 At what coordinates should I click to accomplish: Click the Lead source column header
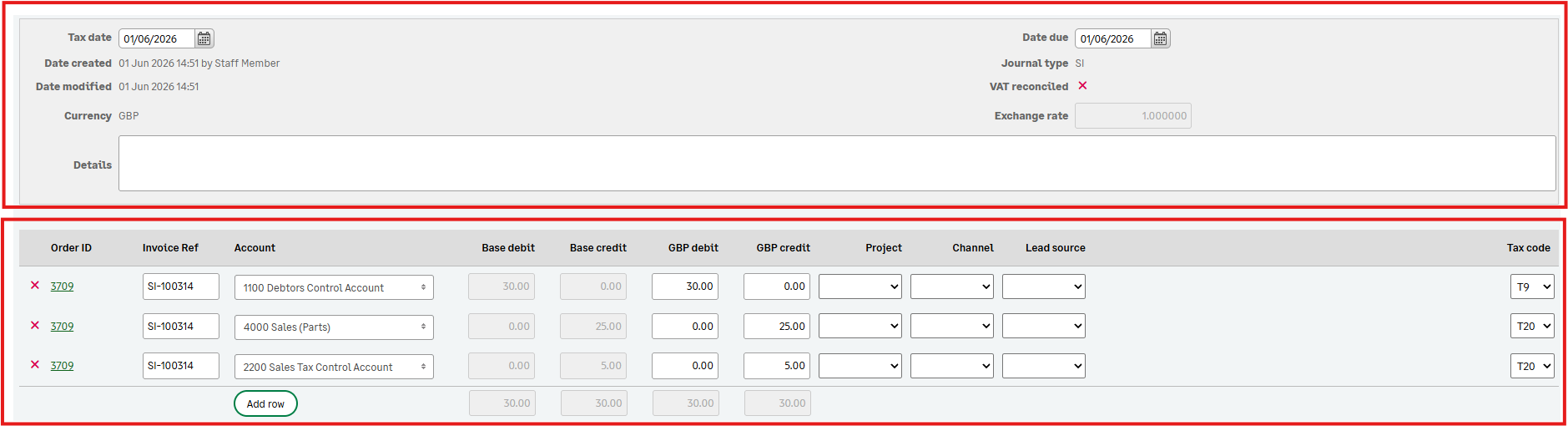(1055, 248)
